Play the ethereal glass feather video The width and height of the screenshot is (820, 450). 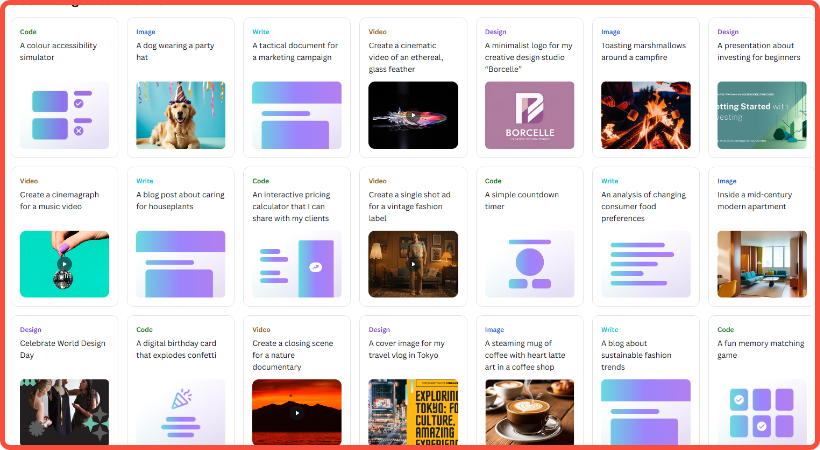point(413,115)
